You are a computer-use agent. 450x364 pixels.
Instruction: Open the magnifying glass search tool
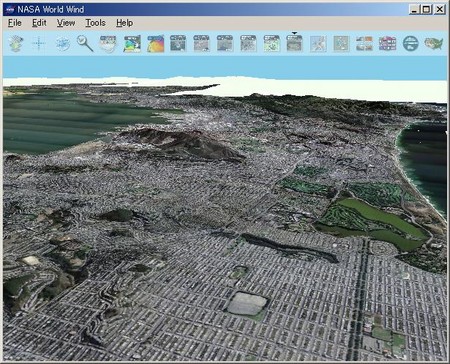tap(85, 44)
